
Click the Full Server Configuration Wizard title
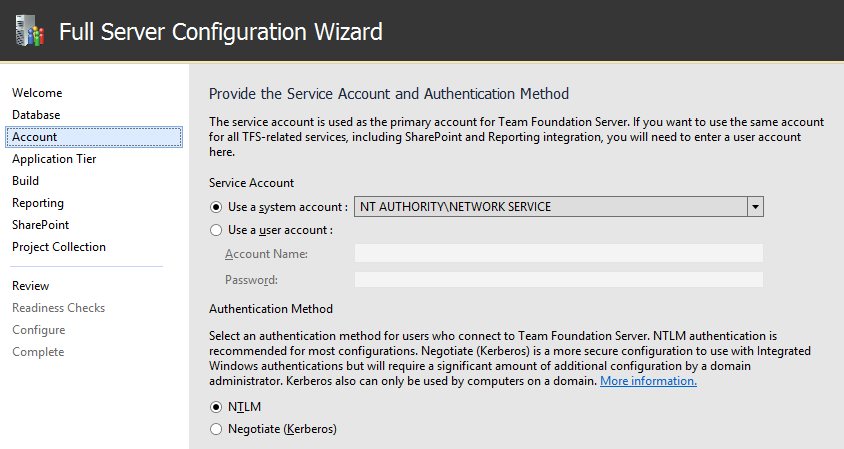click(221, 32)
